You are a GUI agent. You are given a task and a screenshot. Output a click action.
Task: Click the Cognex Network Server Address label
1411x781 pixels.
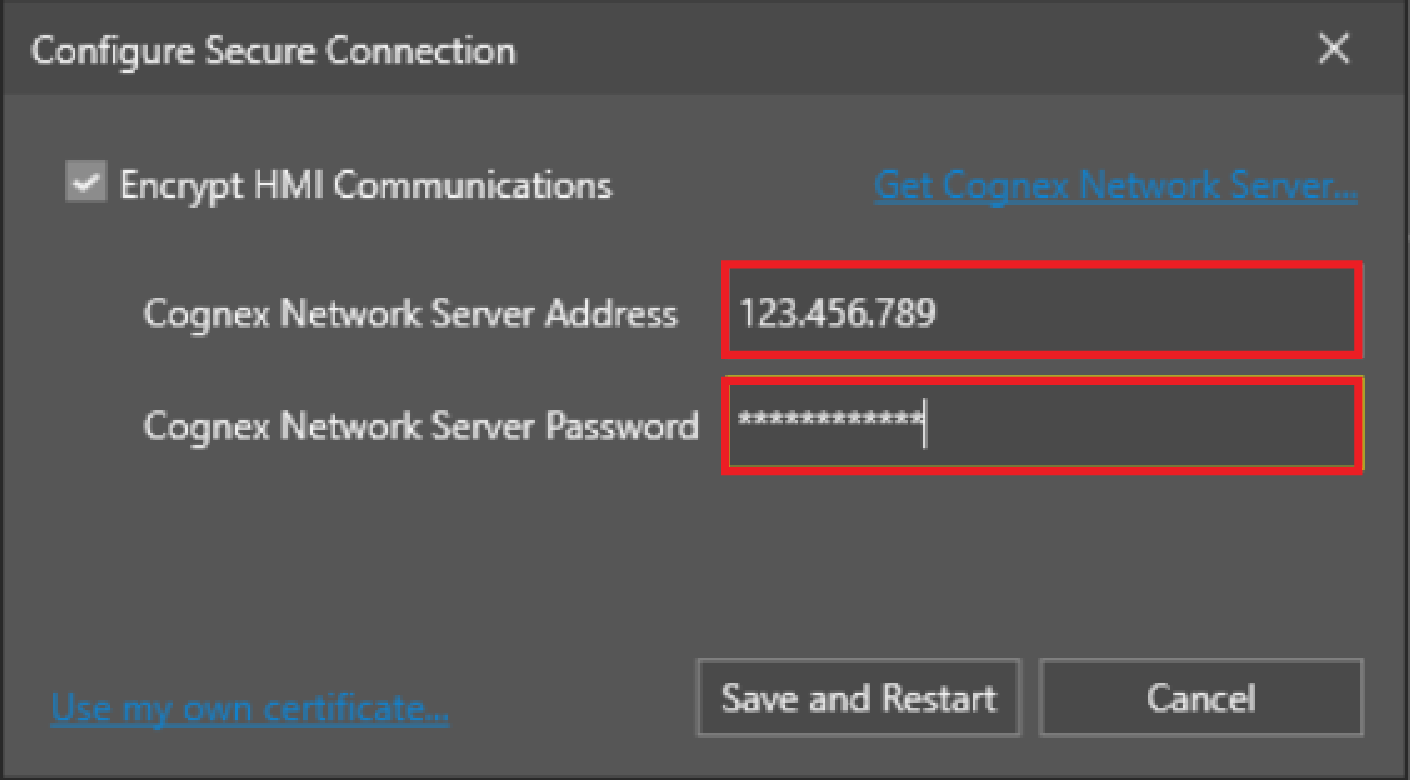pyautogui.click(x=410, y=314)
